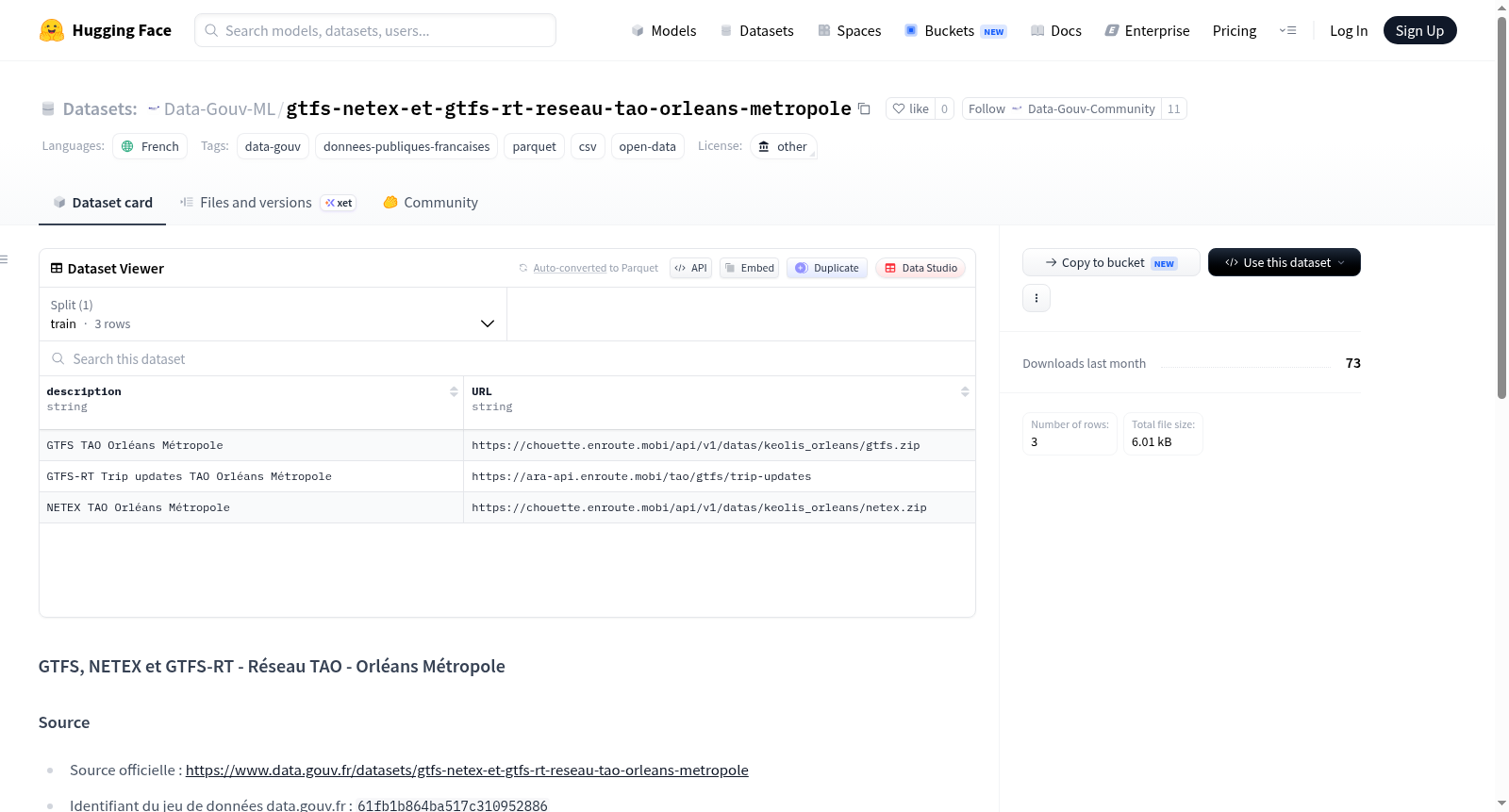Screen dimensions: 1509x812
Task: Select the donnees-publiques-francaises tag
Action: pyautogui.click(x=406, y=146)
